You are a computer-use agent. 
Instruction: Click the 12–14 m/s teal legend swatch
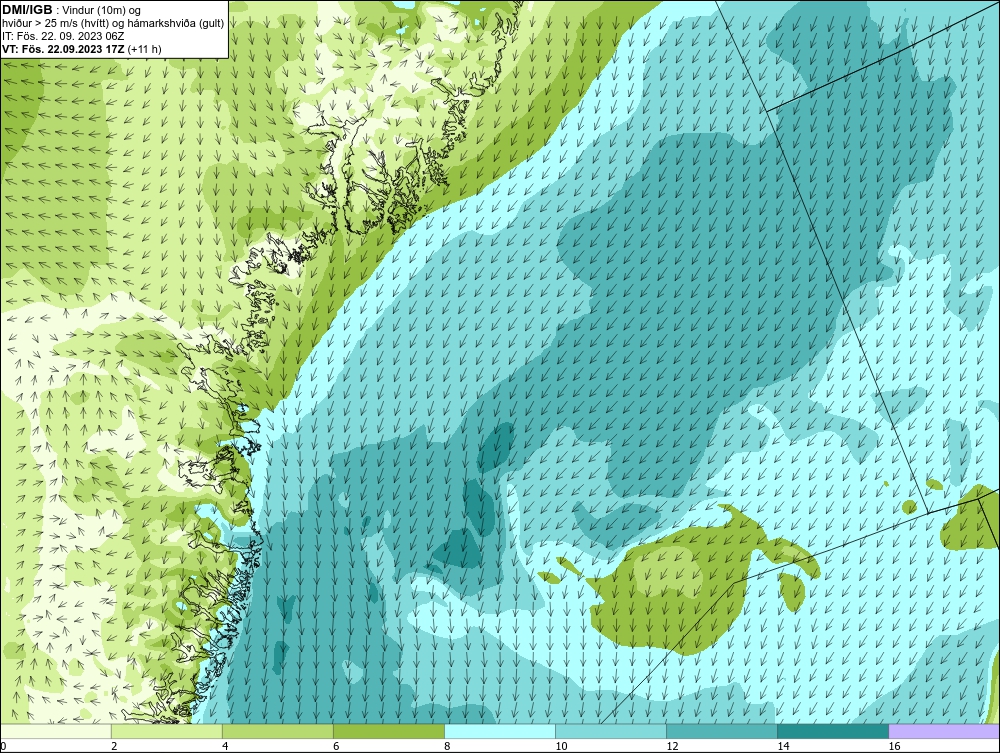721,731
